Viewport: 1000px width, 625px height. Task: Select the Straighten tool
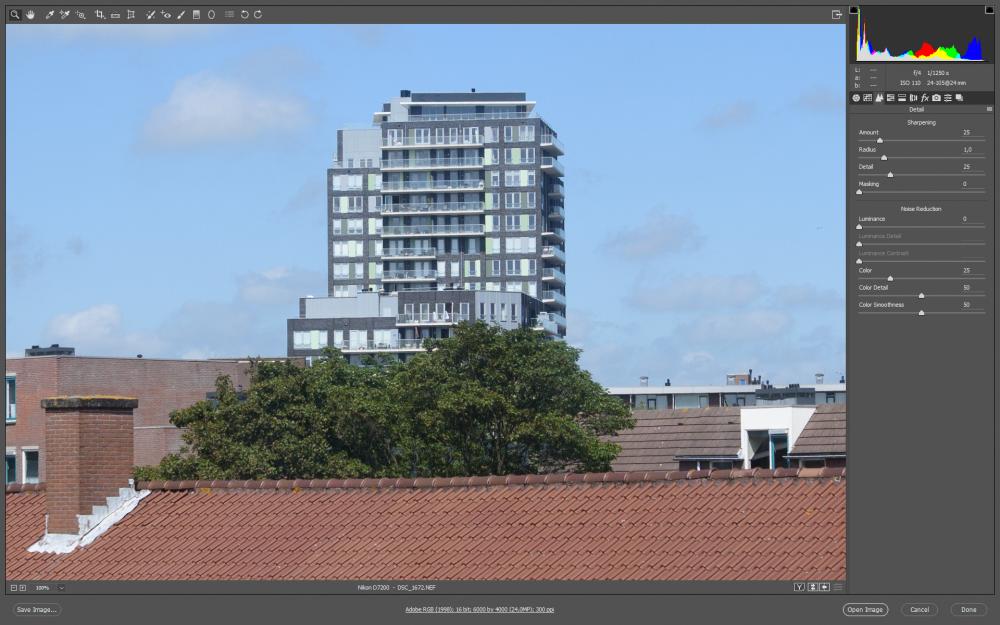point(115,14)
